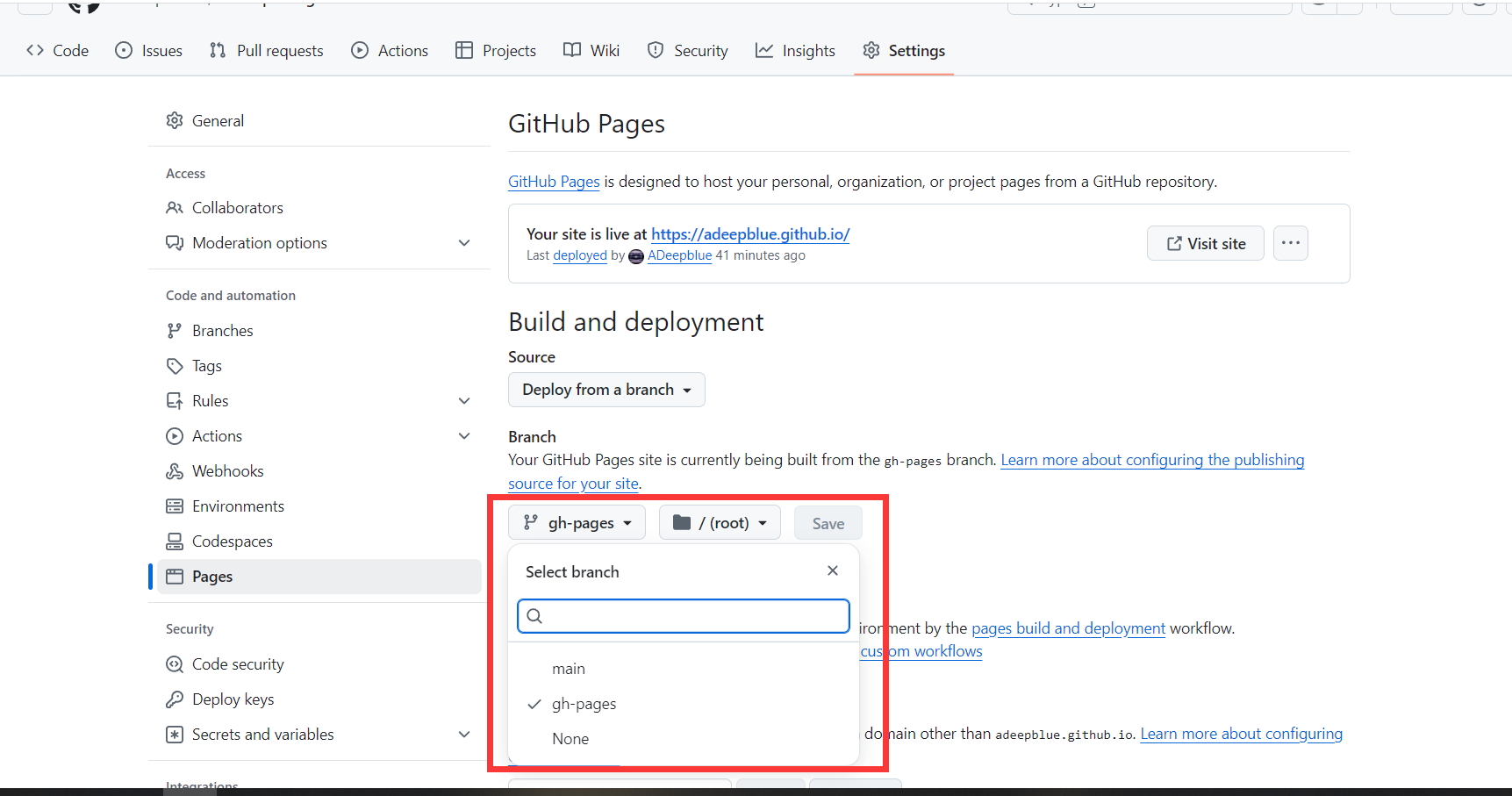Viewport: 1512px width, 796px height.
Task: Expand Secrets and variables chevron
Action: (464, 735)
